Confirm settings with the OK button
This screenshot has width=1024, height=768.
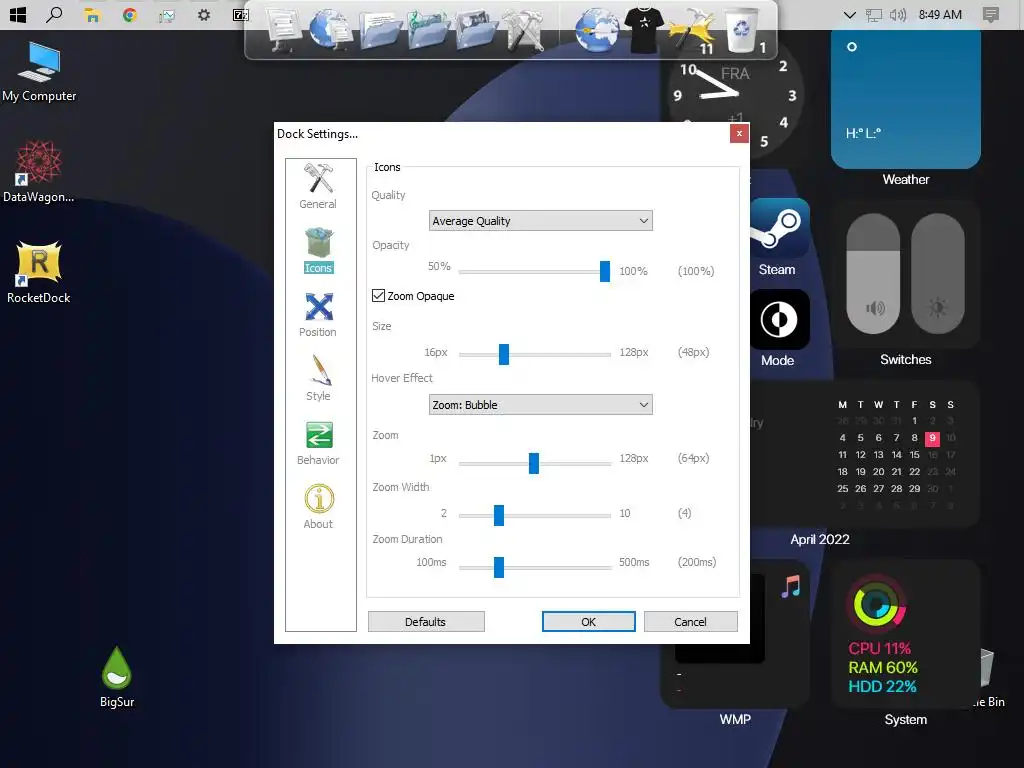point(588,622)
